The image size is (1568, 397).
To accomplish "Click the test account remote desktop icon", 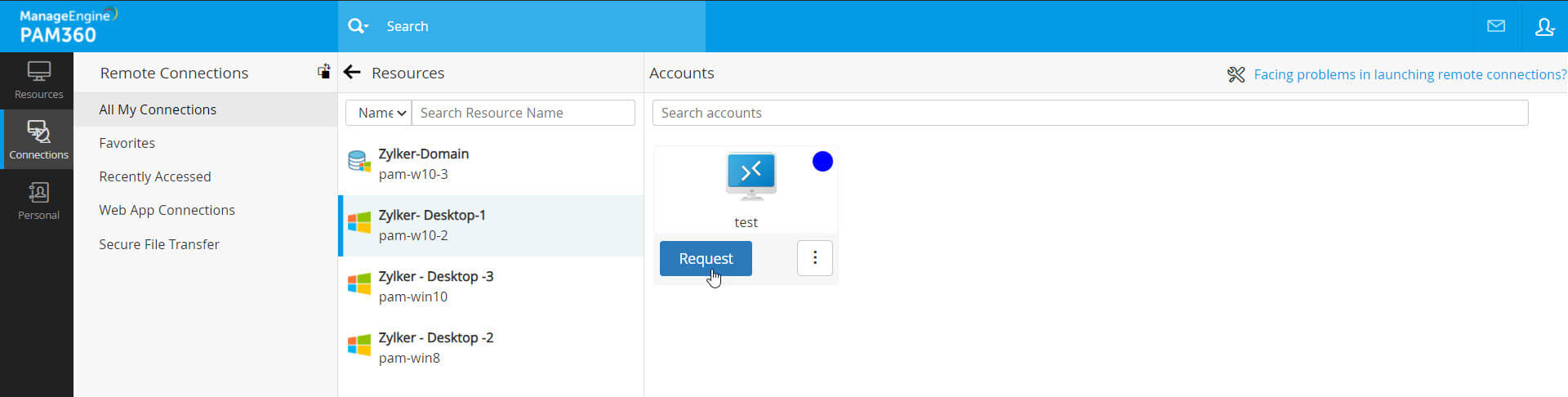I will 751,176.
